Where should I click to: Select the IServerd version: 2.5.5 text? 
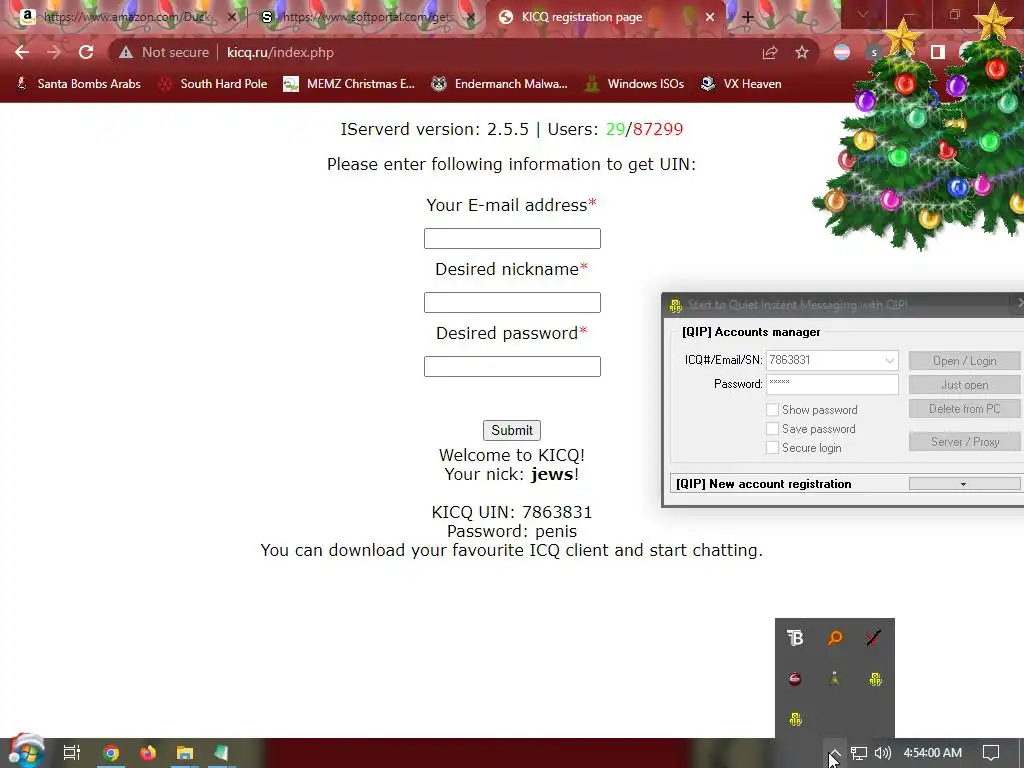434,129
